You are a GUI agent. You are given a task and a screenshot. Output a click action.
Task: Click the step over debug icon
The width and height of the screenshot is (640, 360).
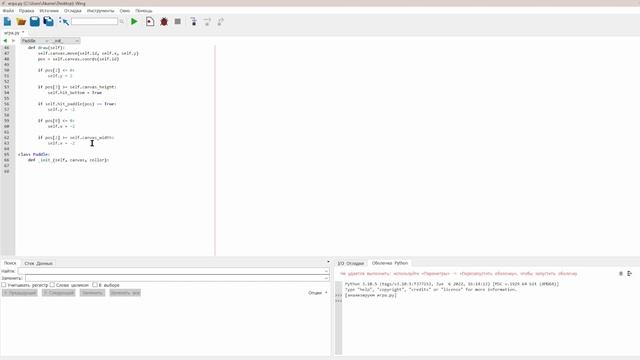[x=207, y=22]
